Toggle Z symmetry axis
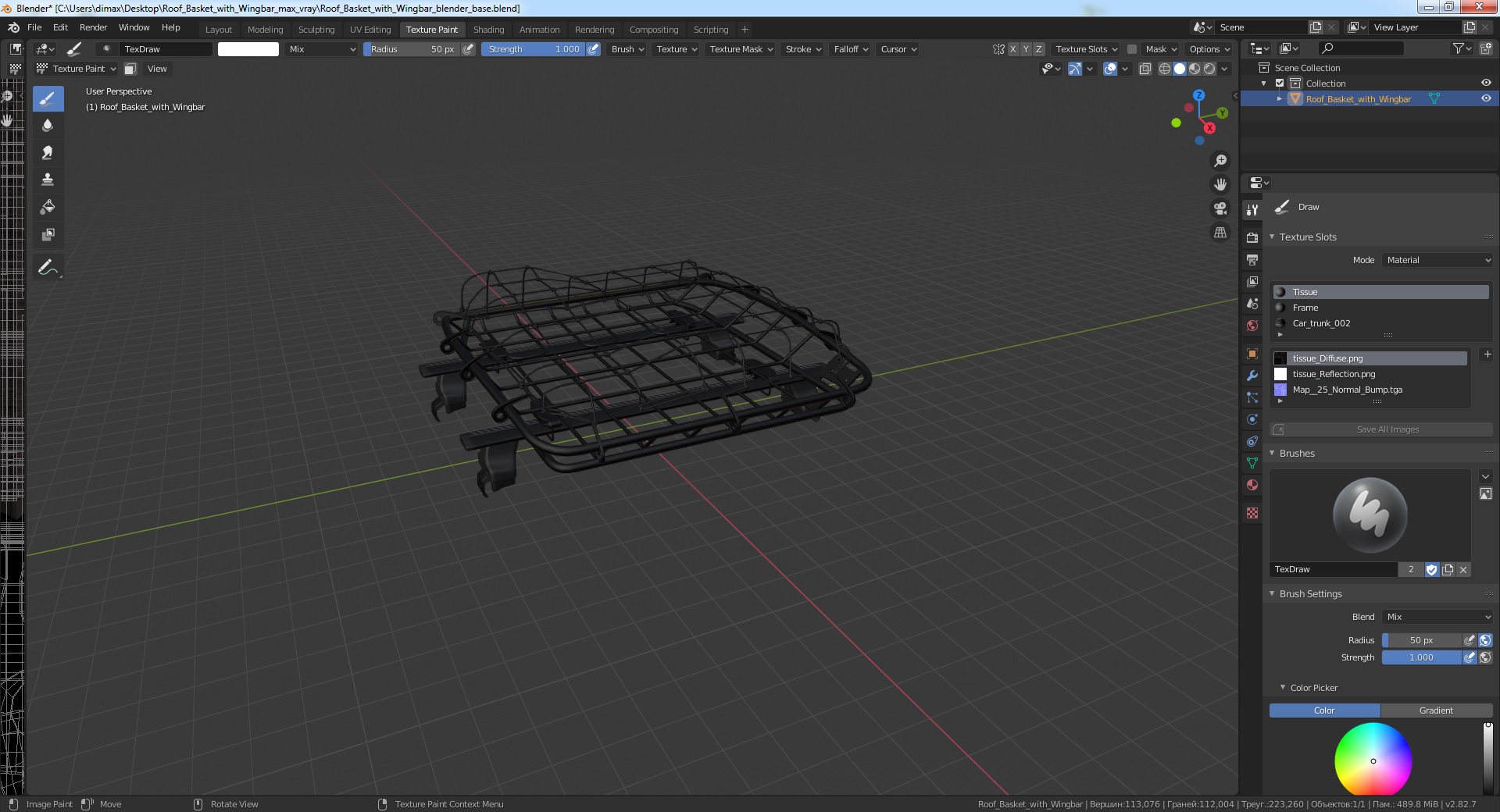 pos(1038,48)
